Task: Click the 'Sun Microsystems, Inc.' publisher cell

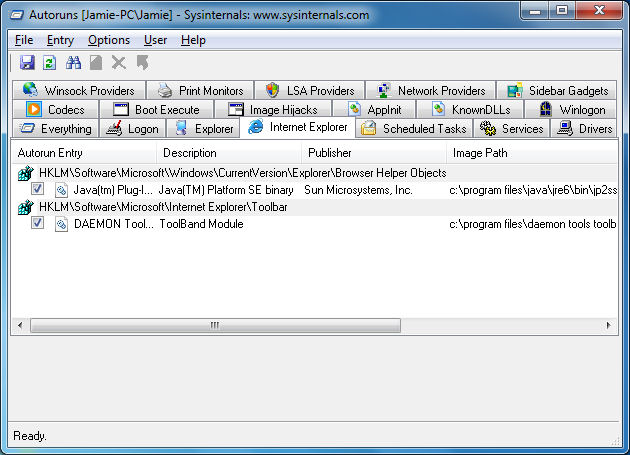Action: coord(358,190)
